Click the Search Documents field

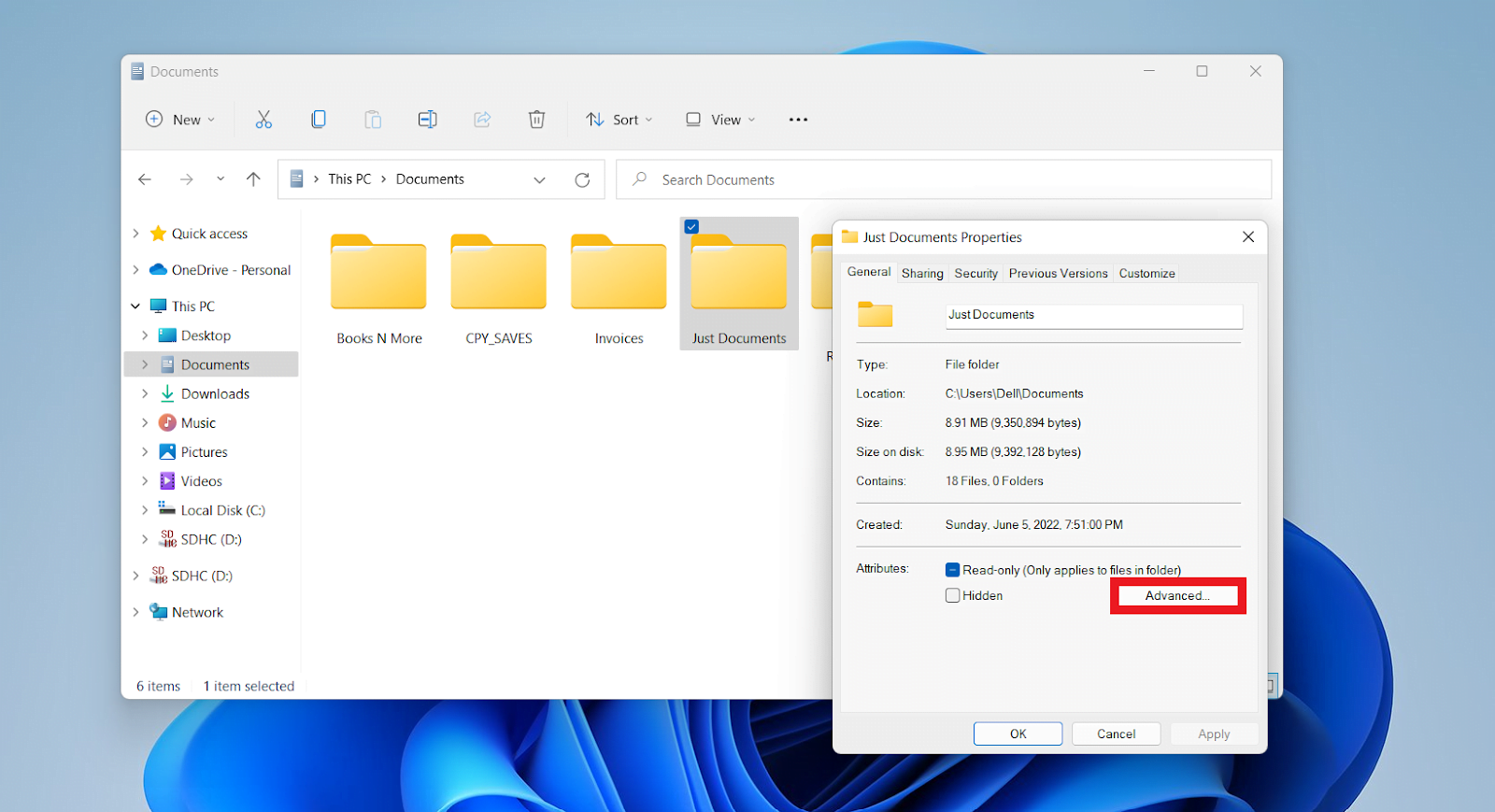click(944, 180)
